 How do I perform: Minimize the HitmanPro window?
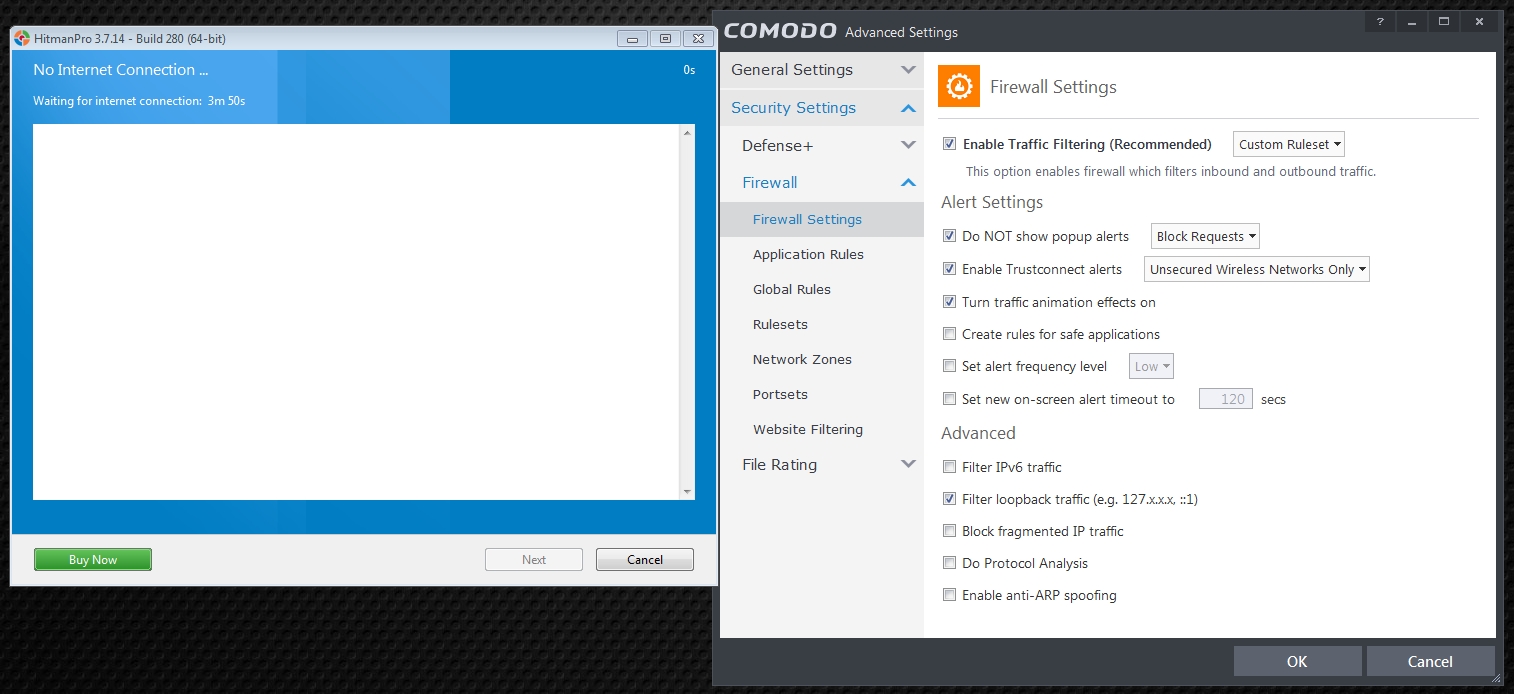coord(632,39)
